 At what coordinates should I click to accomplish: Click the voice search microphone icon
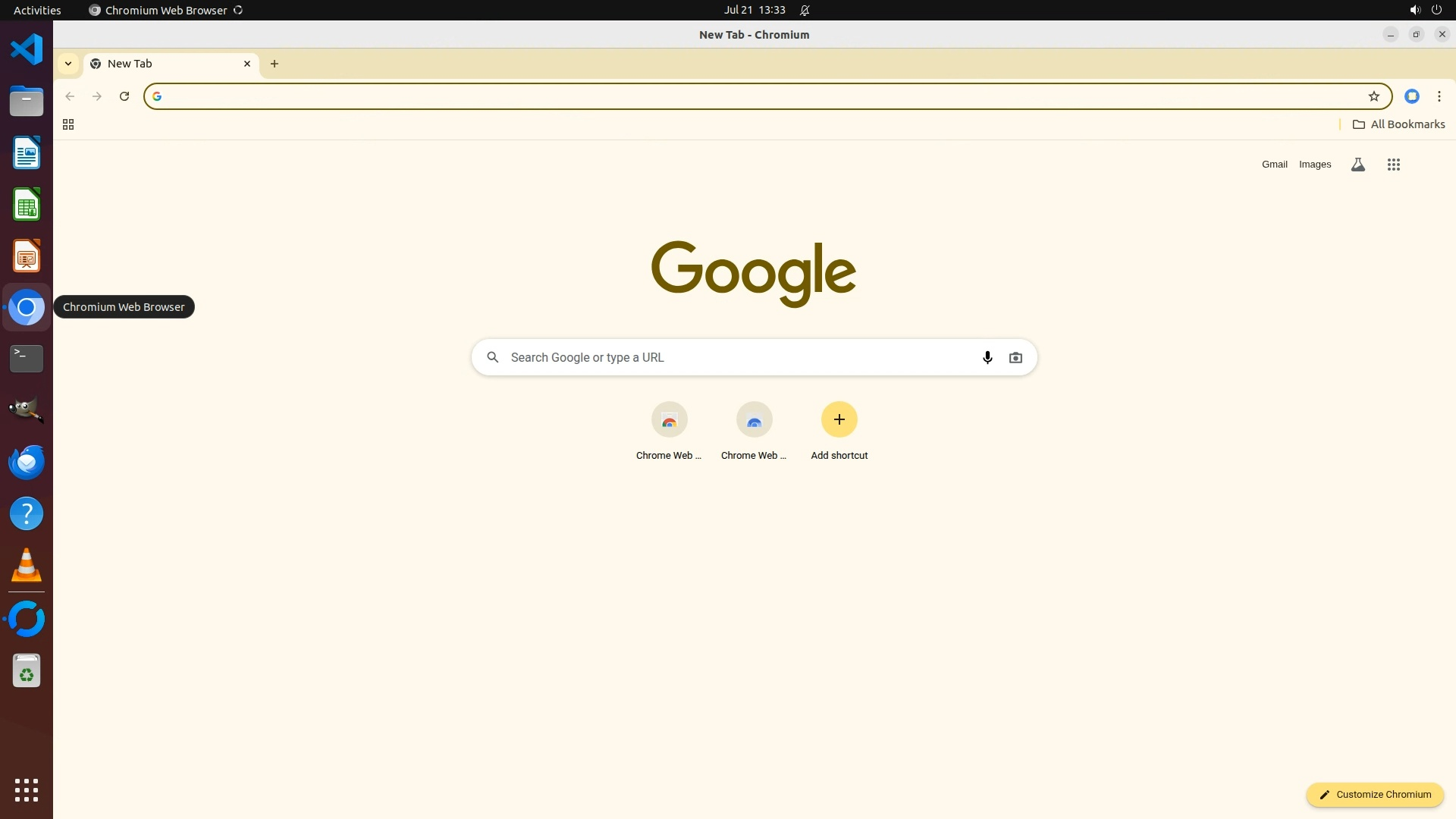pos(987,357)
